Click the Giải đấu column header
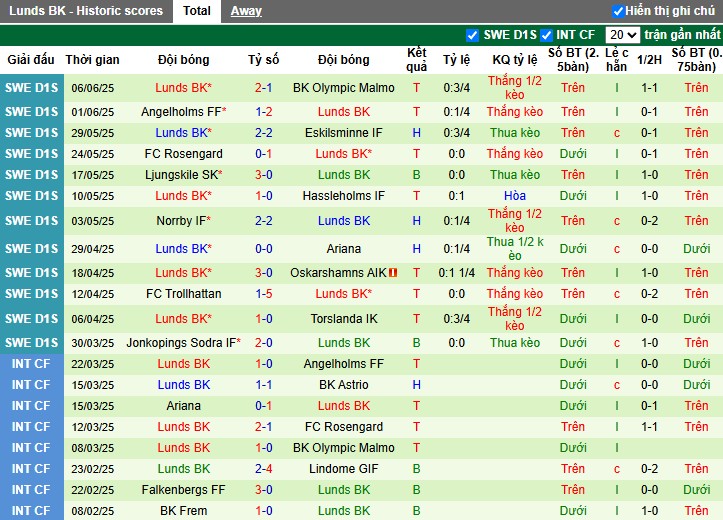The height and width of the screenshot is (520, 723). (x=31, y=59)
